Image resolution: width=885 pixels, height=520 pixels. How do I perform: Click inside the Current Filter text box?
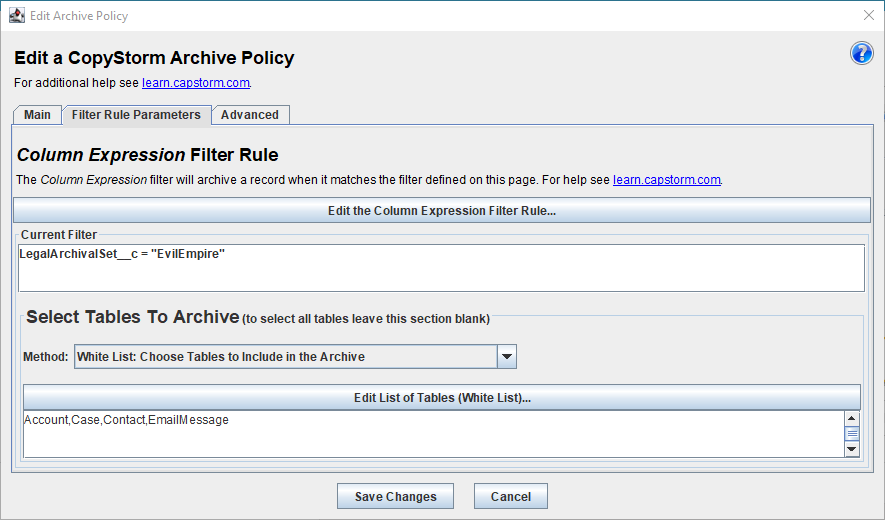click(x=441, y=268)
